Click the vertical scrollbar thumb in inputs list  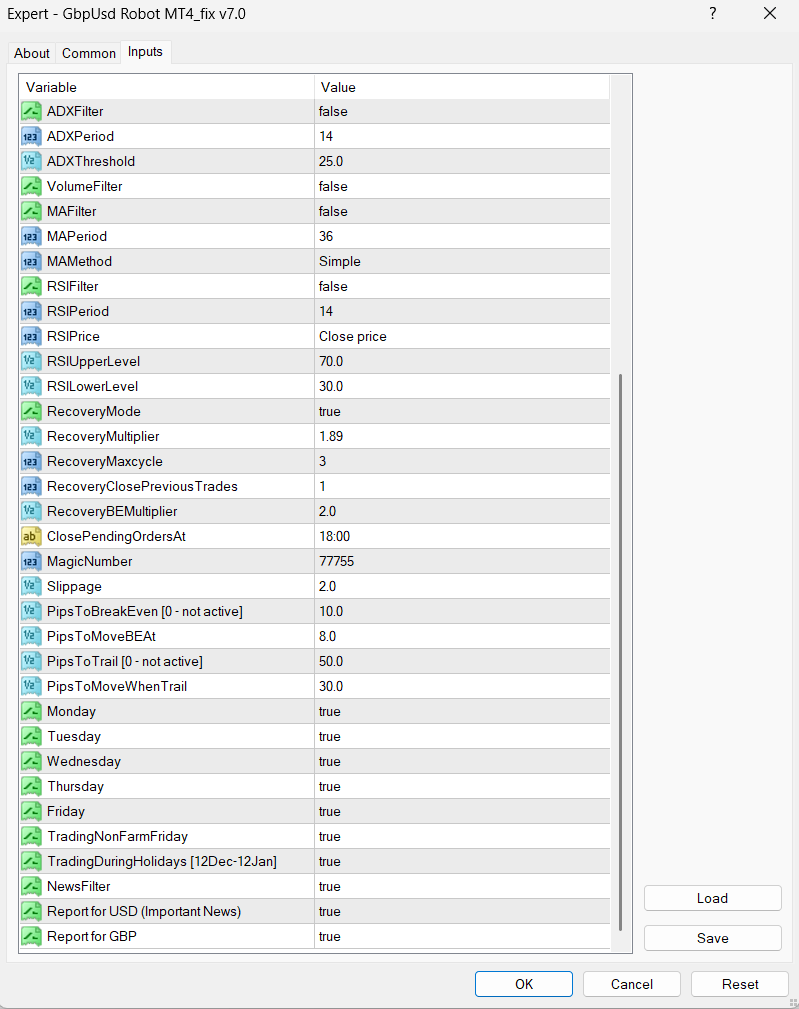coord(621,651)
